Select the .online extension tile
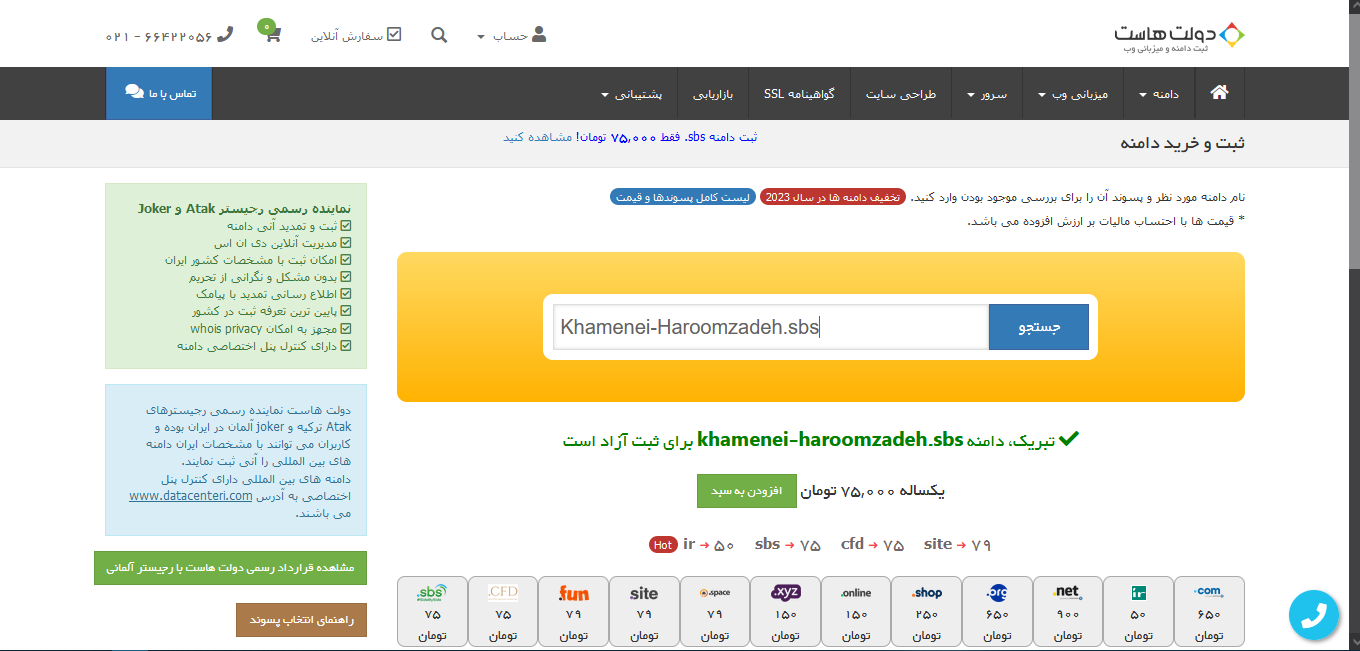This screenshot has width=1360, height=651. point(856,611)
